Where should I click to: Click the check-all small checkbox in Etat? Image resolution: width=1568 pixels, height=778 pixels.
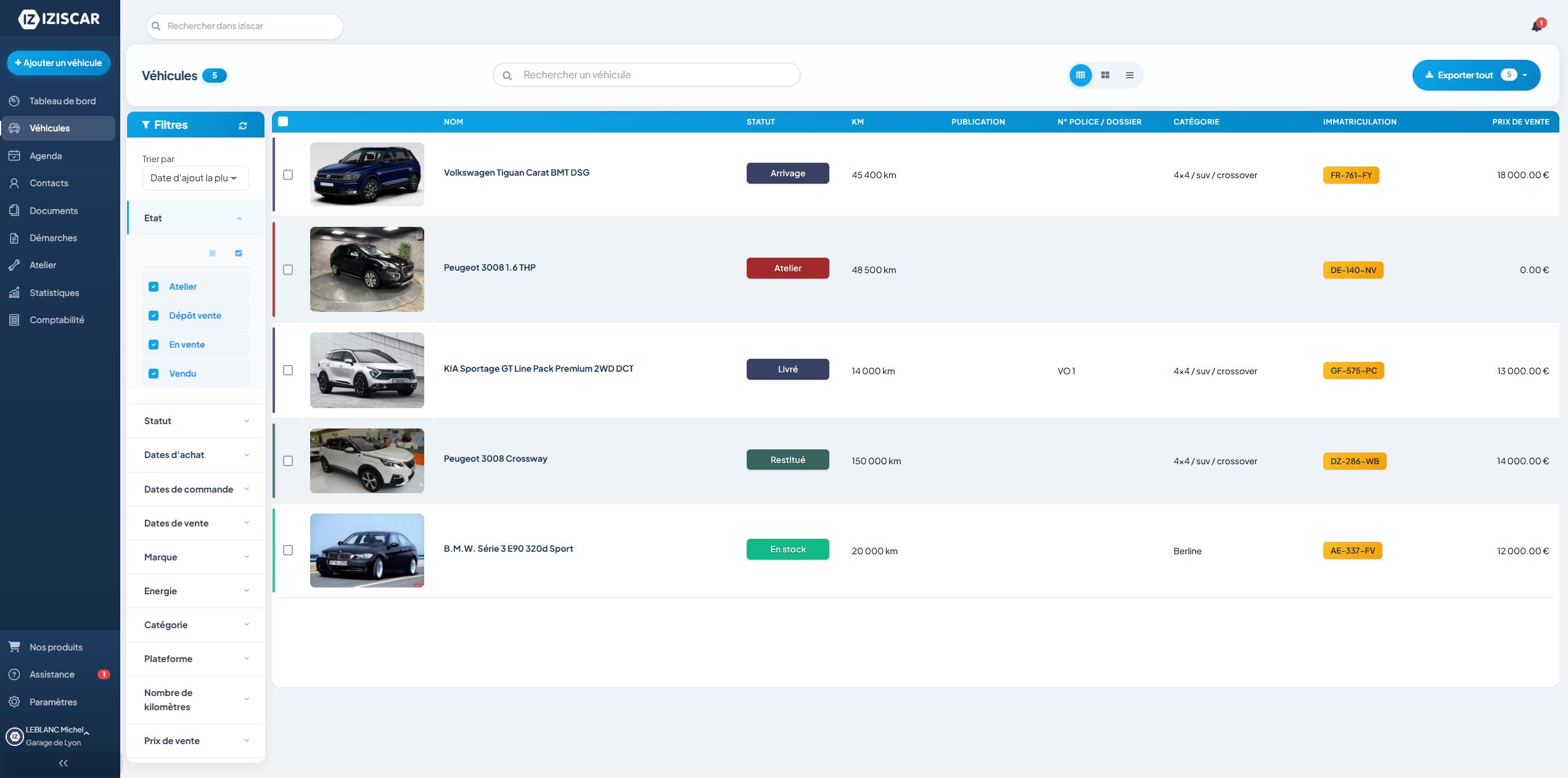(239, 253)
